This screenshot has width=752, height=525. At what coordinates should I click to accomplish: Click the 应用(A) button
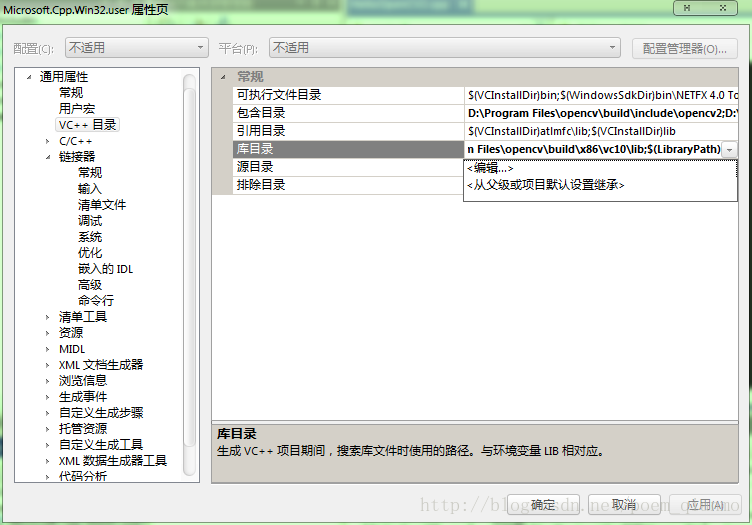[x=705, y=505]
